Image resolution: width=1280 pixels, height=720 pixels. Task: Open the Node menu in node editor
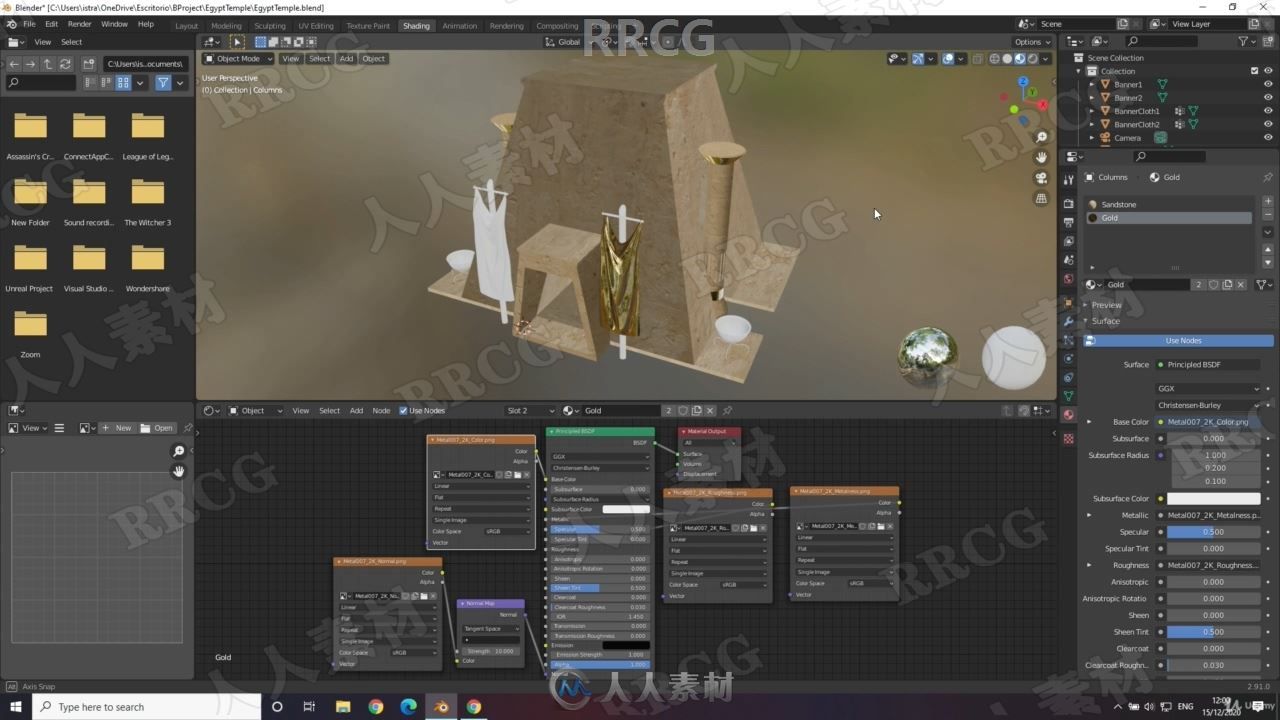[381, 410]
